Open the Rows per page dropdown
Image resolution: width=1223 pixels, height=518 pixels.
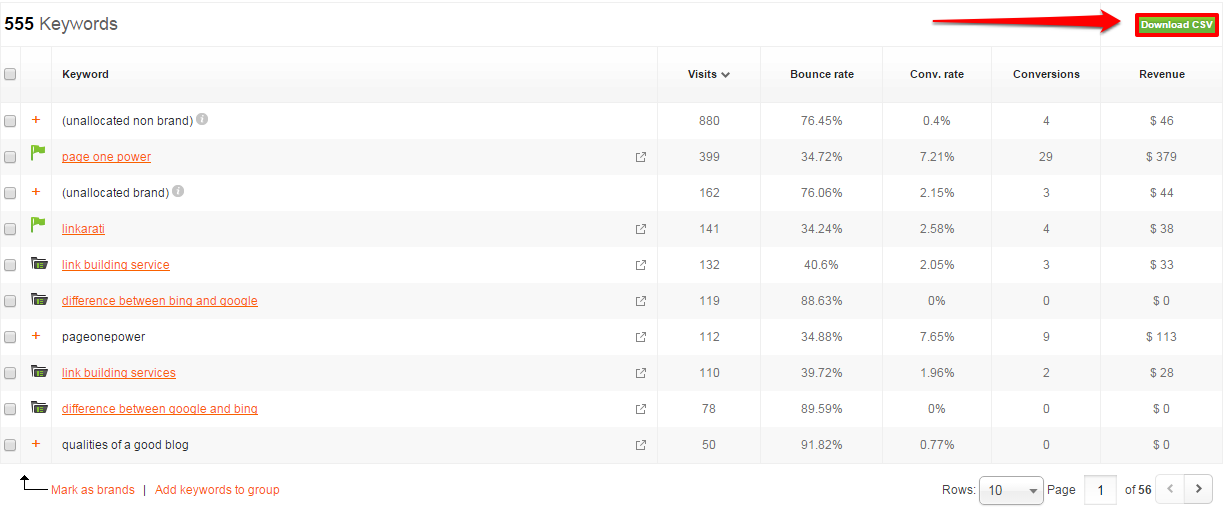click(1010, 490)
